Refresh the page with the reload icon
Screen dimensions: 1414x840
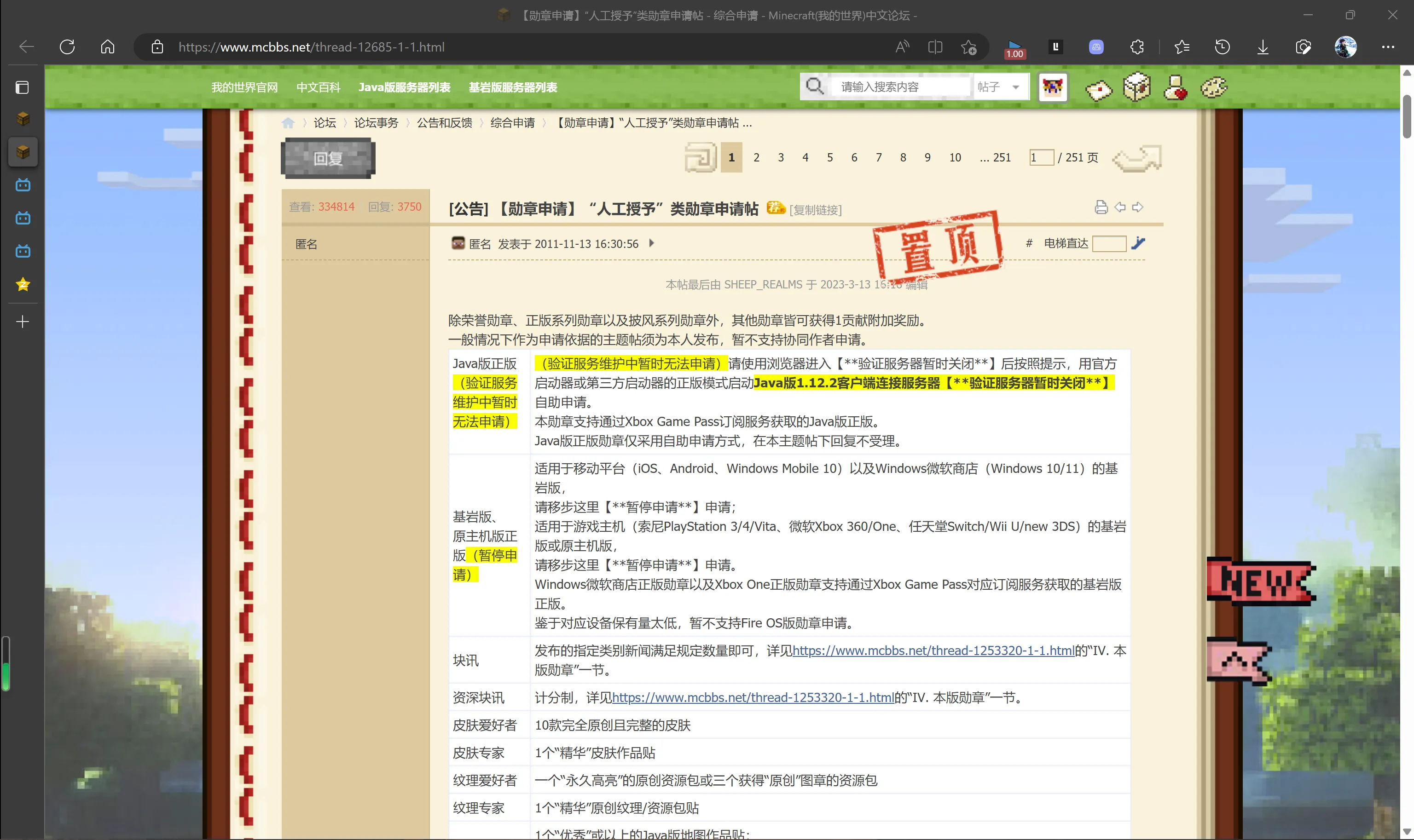pos(67,47)
